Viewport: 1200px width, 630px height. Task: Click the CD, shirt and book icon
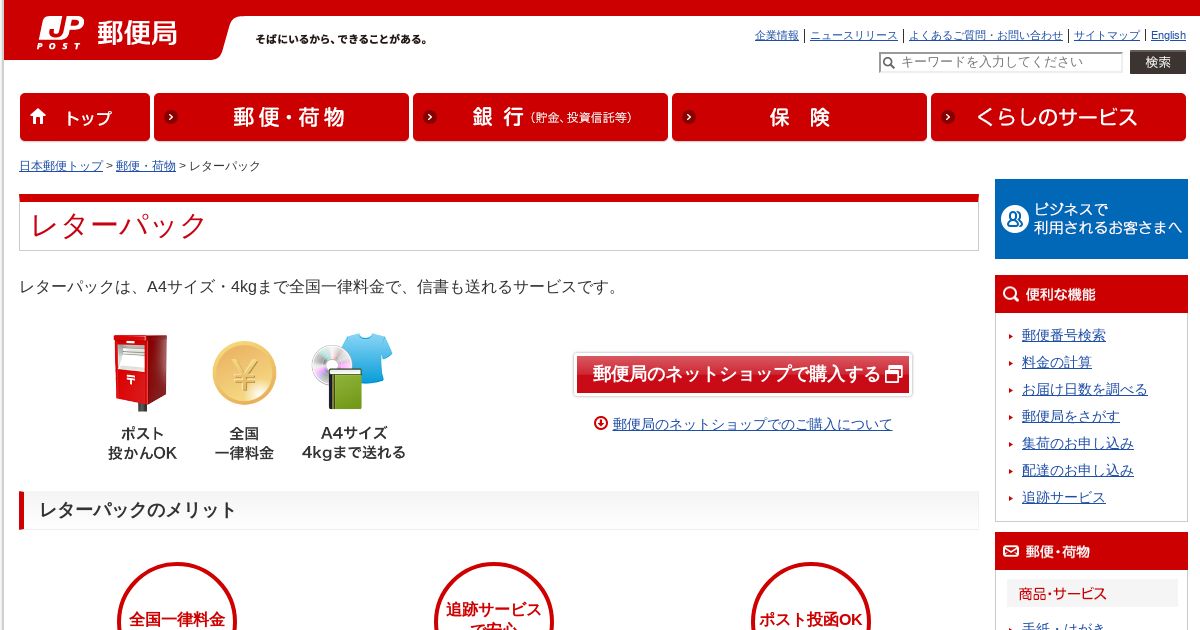352,371
